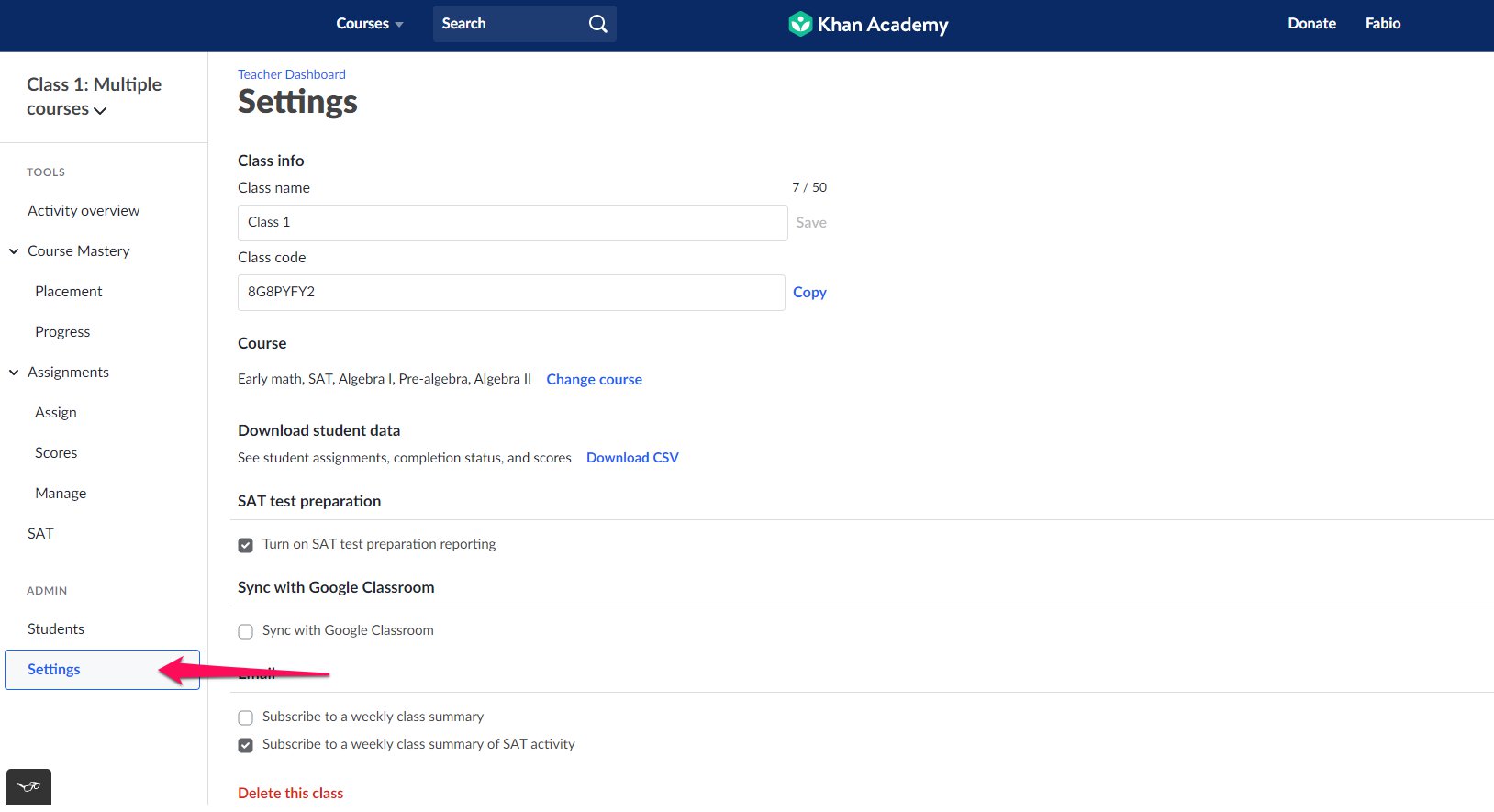
Task: Click Save next to class name
Action: pyautogui.click(x=811, y=222)
